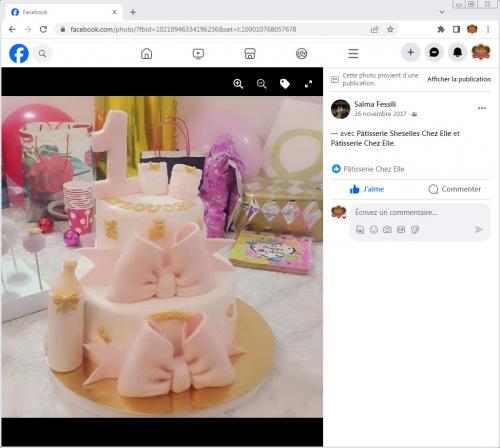Open browser extensions puzzle icon

click(441, 29)
